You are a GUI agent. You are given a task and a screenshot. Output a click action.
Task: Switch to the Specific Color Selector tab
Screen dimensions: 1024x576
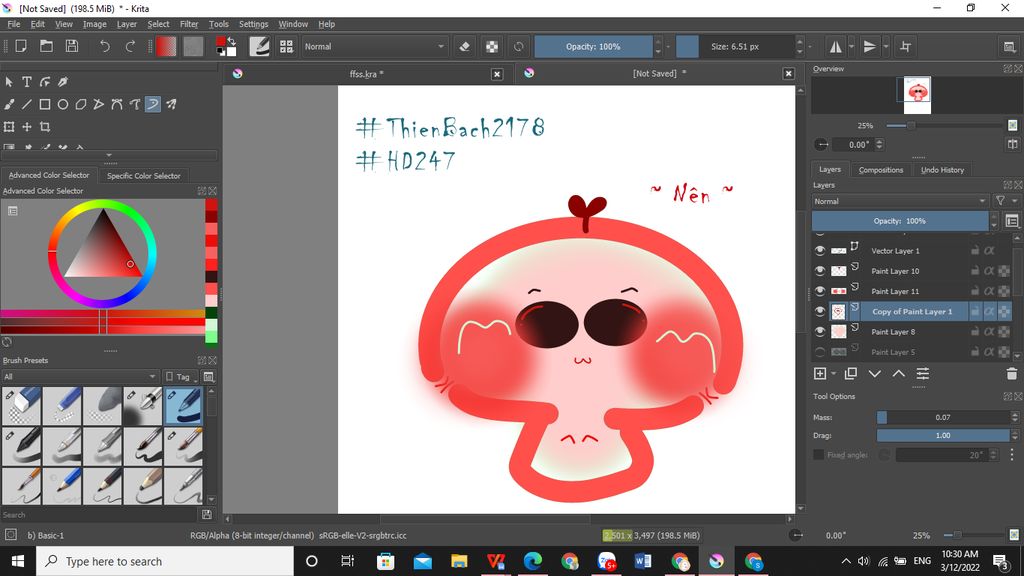click(144, 176)
